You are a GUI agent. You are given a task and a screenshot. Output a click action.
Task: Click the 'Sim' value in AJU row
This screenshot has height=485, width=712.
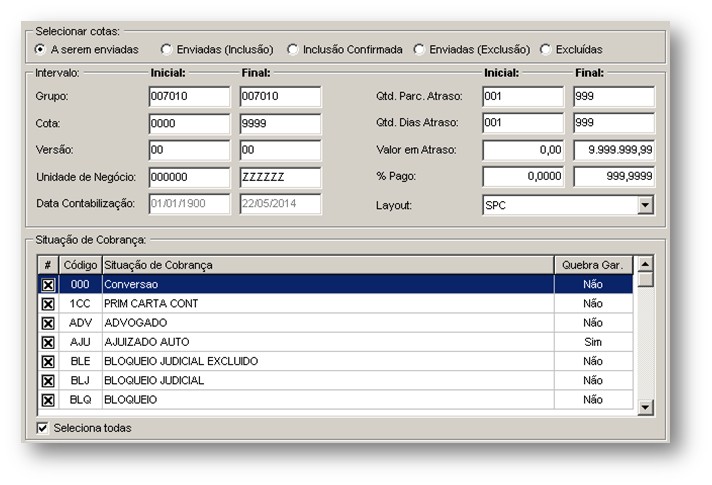point(593,341)
